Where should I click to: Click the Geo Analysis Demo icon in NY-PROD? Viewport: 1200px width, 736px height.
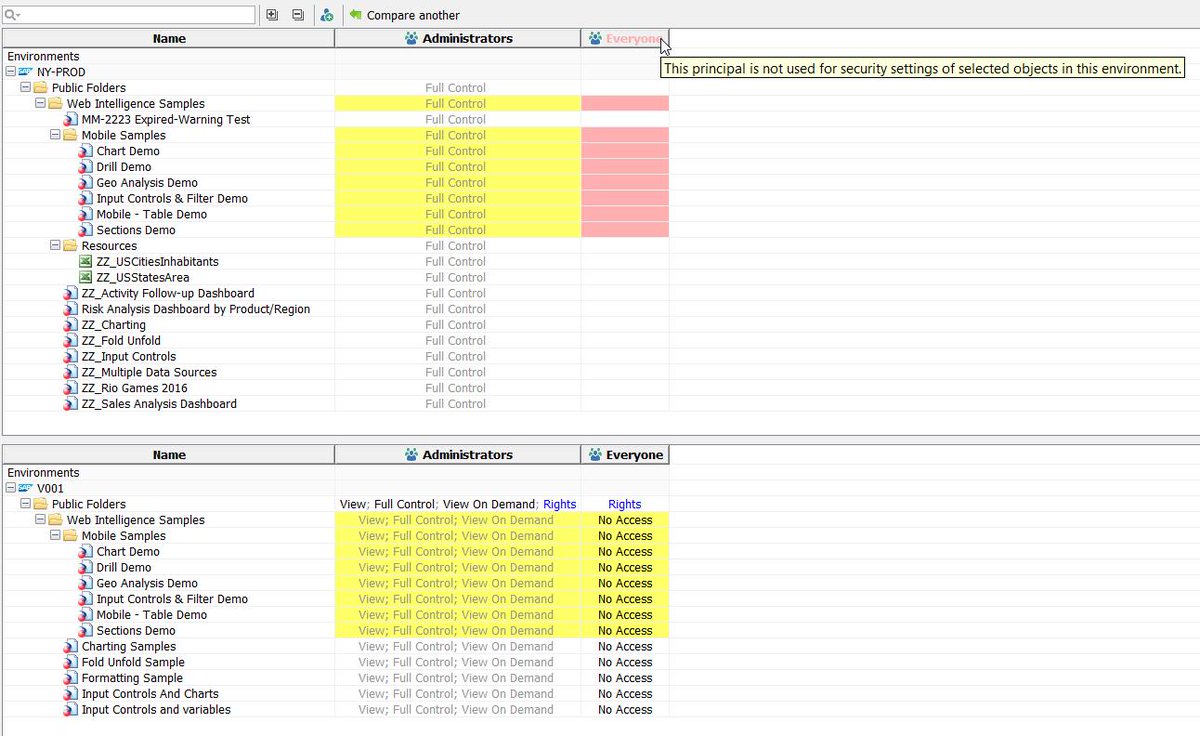pos(86,183)
